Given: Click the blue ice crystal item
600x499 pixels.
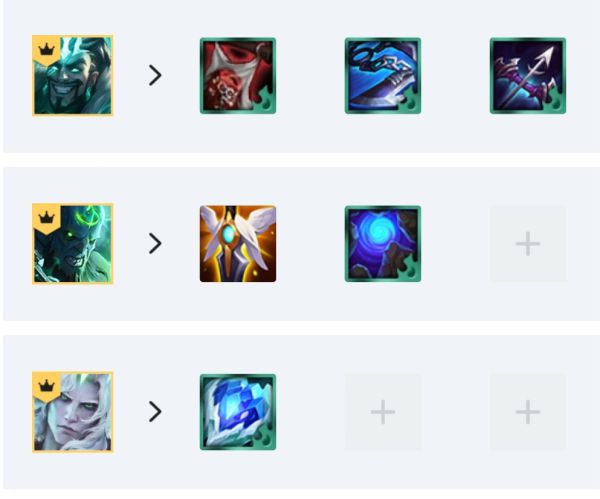Looking at the screenshot, I should 238,412.
